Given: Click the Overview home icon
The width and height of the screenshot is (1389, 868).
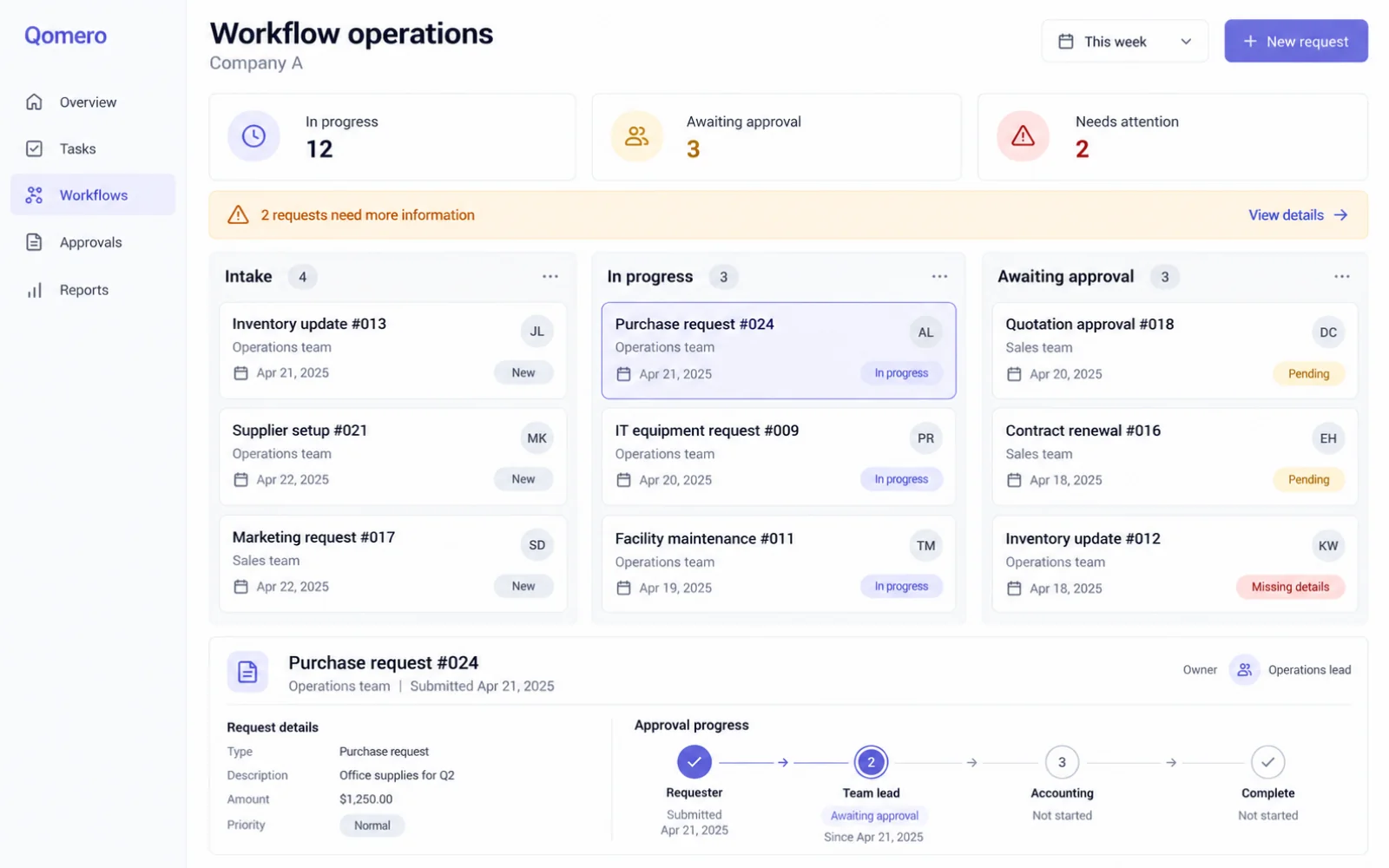Looking at the screenshot, I should click(x=34, y=102).
